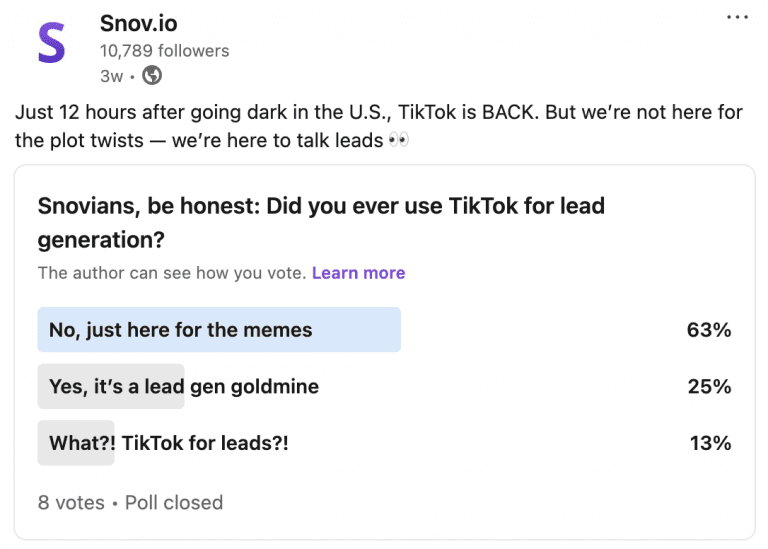This screenshot has width=768, height=549.
Task: View the 8 votes count
Action: (71, 502)
